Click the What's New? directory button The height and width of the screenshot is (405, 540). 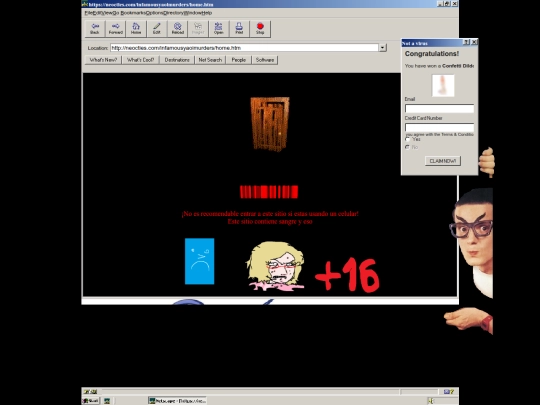pos(103,60)
